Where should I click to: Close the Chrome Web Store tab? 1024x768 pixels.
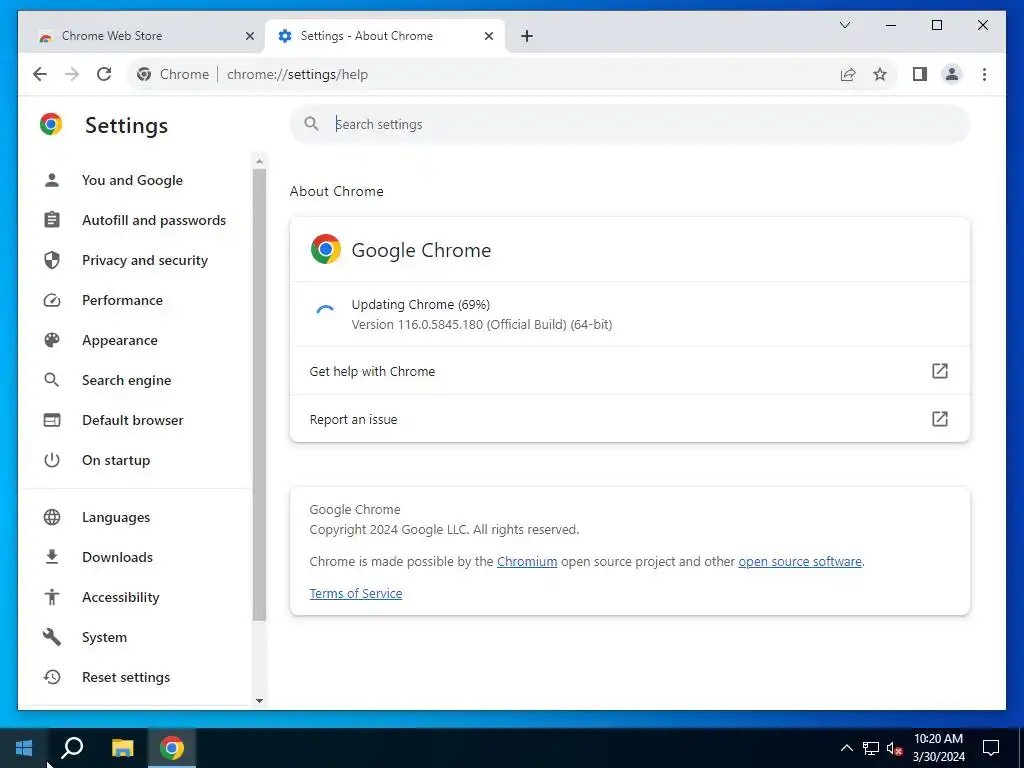[249, 36]
